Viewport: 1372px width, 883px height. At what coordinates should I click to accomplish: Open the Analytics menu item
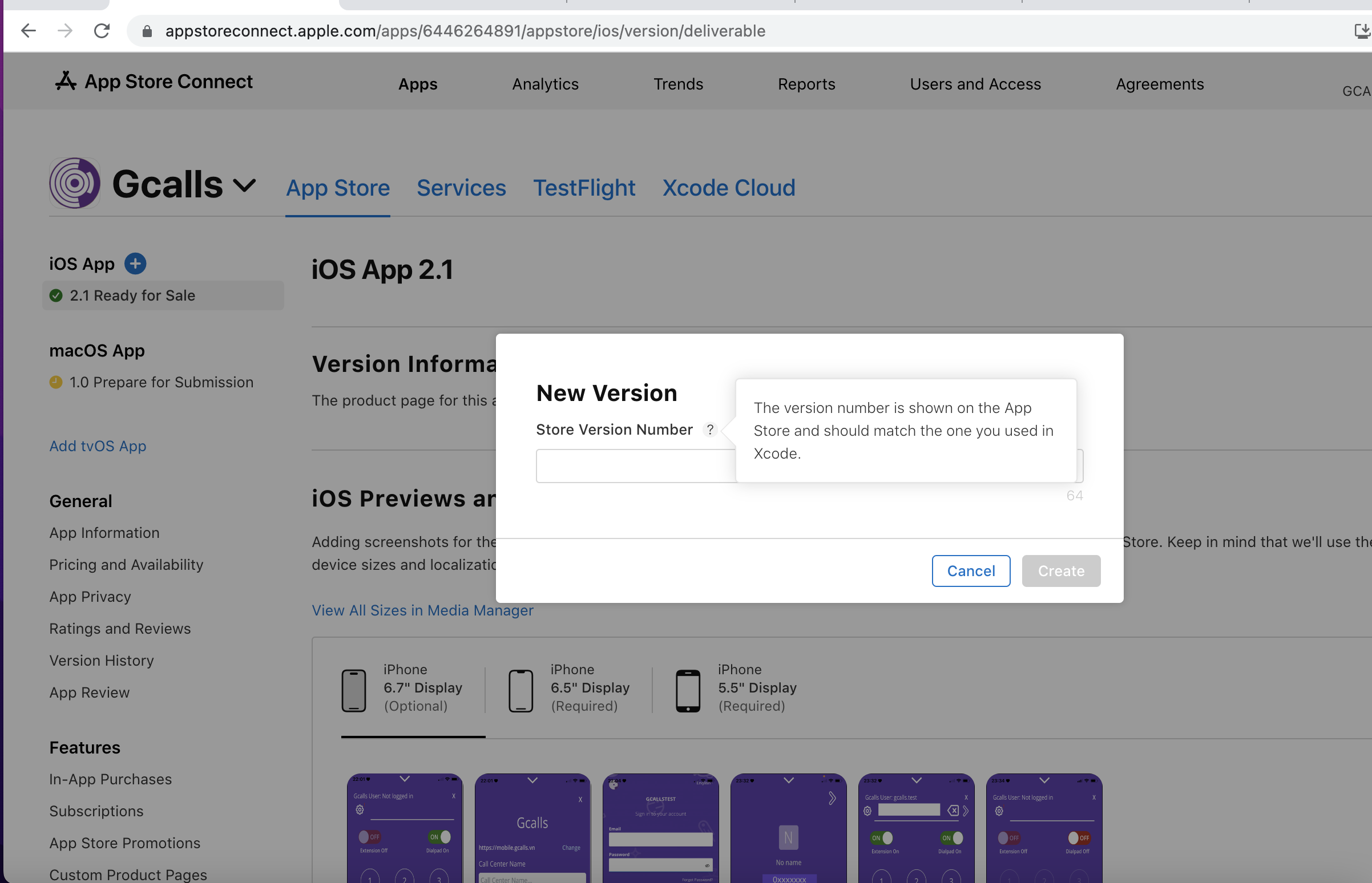click(545, 84)
